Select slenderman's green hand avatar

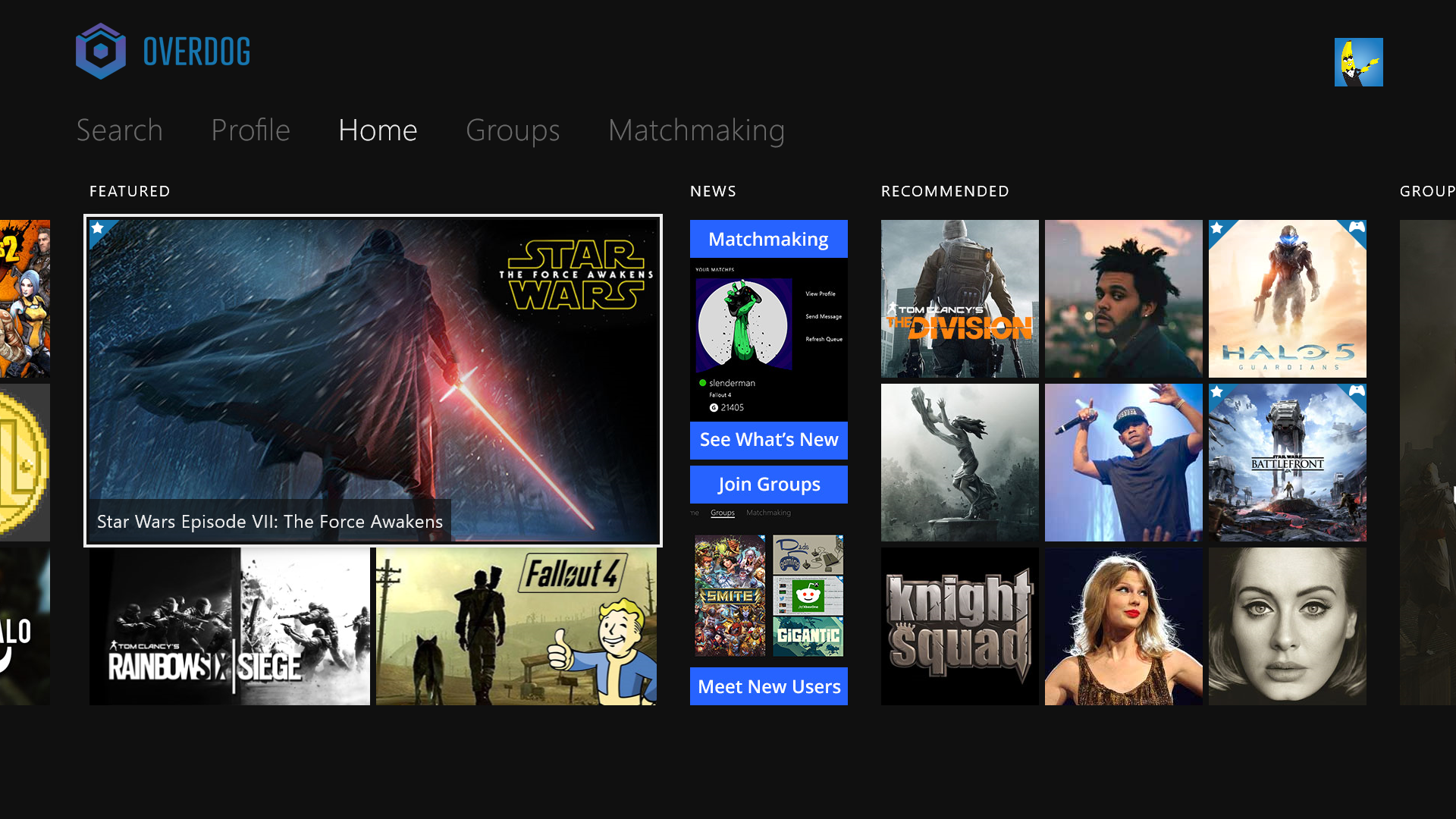tap(744, 325)
